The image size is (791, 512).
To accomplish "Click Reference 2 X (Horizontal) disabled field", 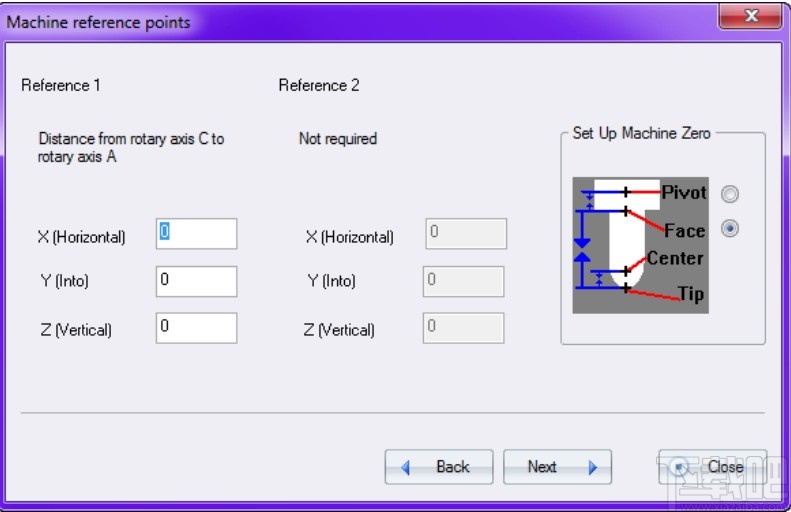I will pos(465,234).
